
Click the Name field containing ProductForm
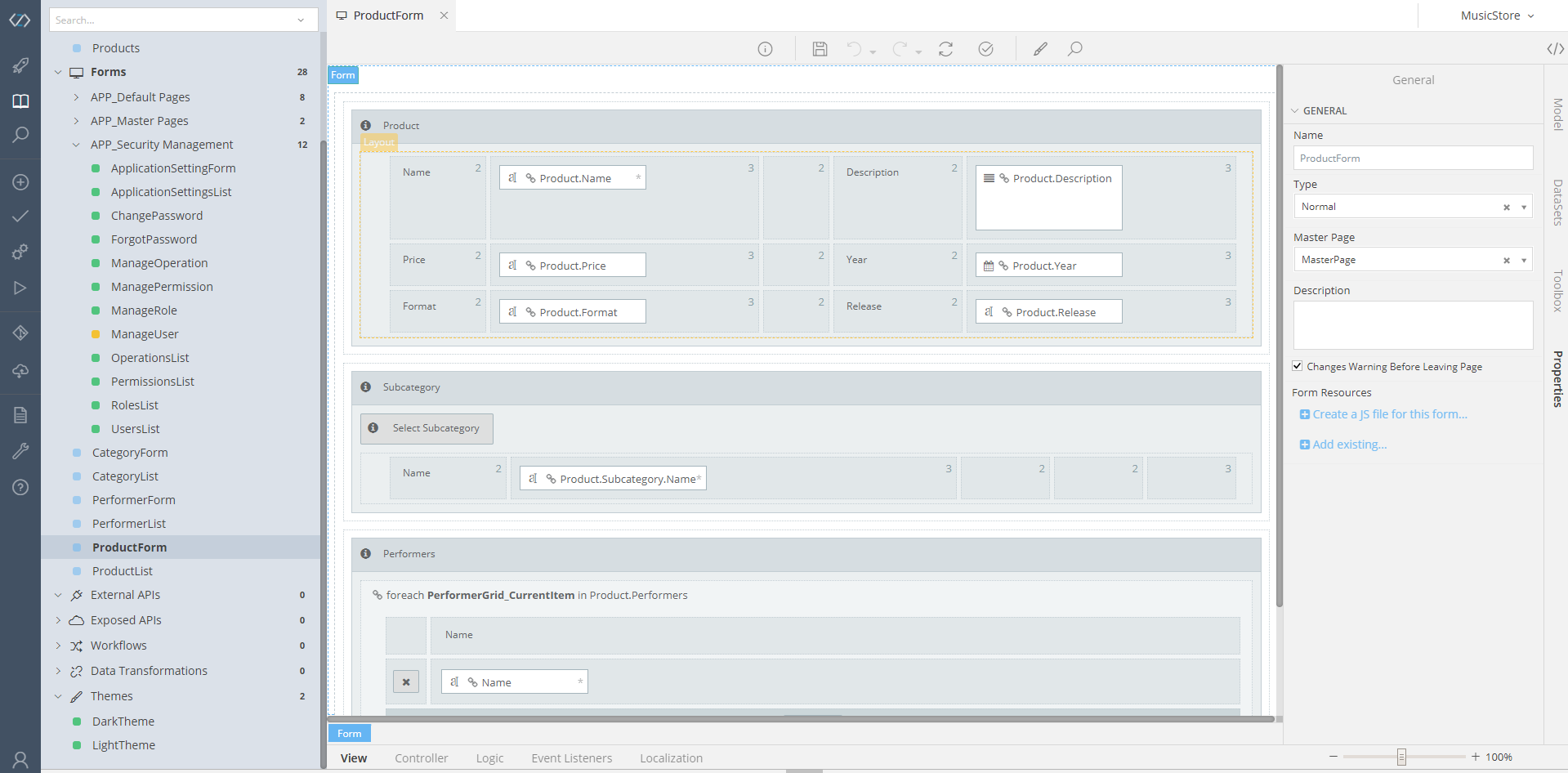tap(1413, 158)
